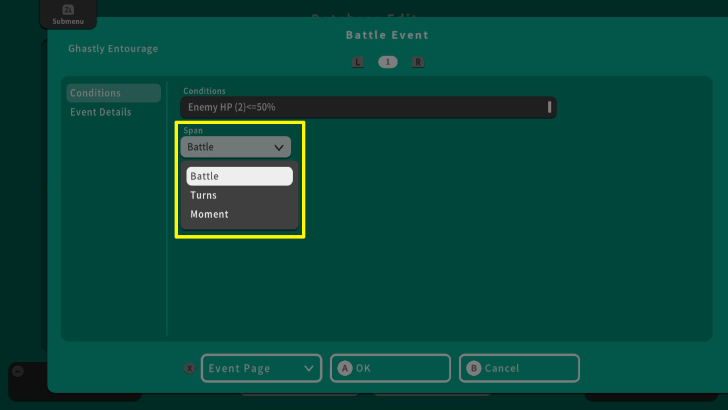
Task: Select the Battle span option
Action: (x=239, y=176)
